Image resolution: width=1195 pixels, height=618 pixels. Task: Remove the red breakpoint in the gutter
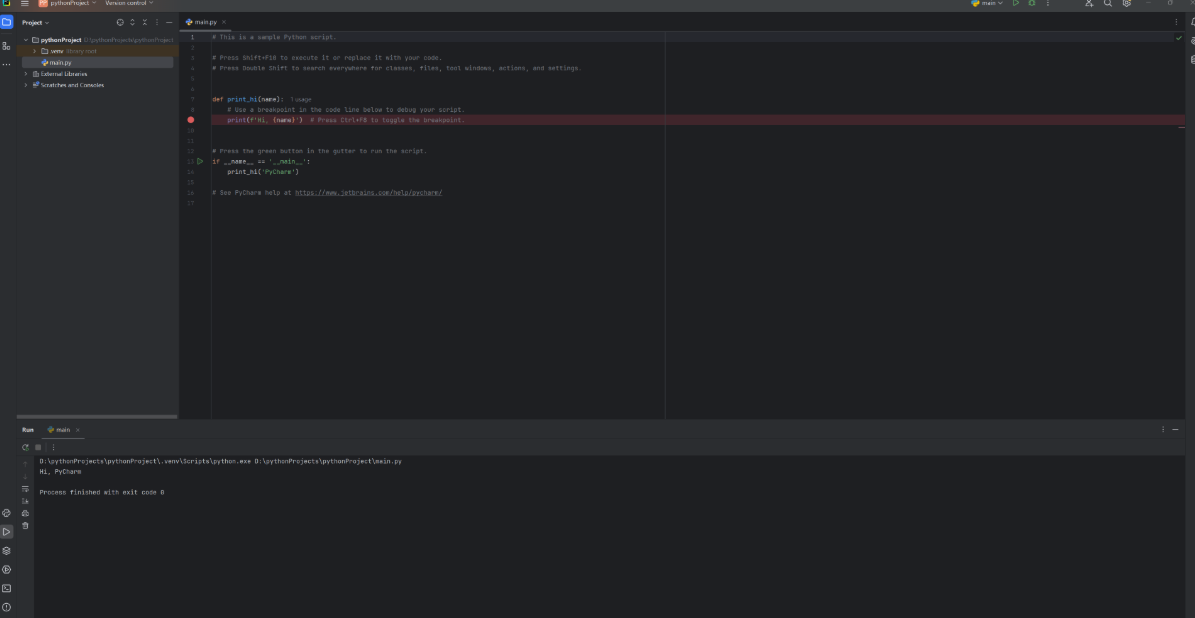[x=190, y=120]
